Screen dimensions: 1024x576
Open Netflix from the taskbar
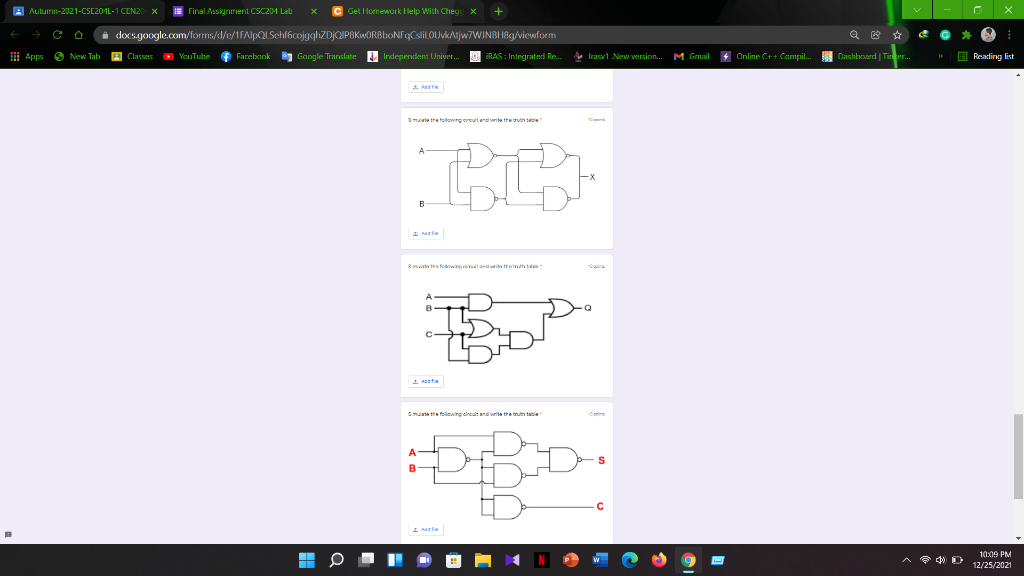[541, 560]
